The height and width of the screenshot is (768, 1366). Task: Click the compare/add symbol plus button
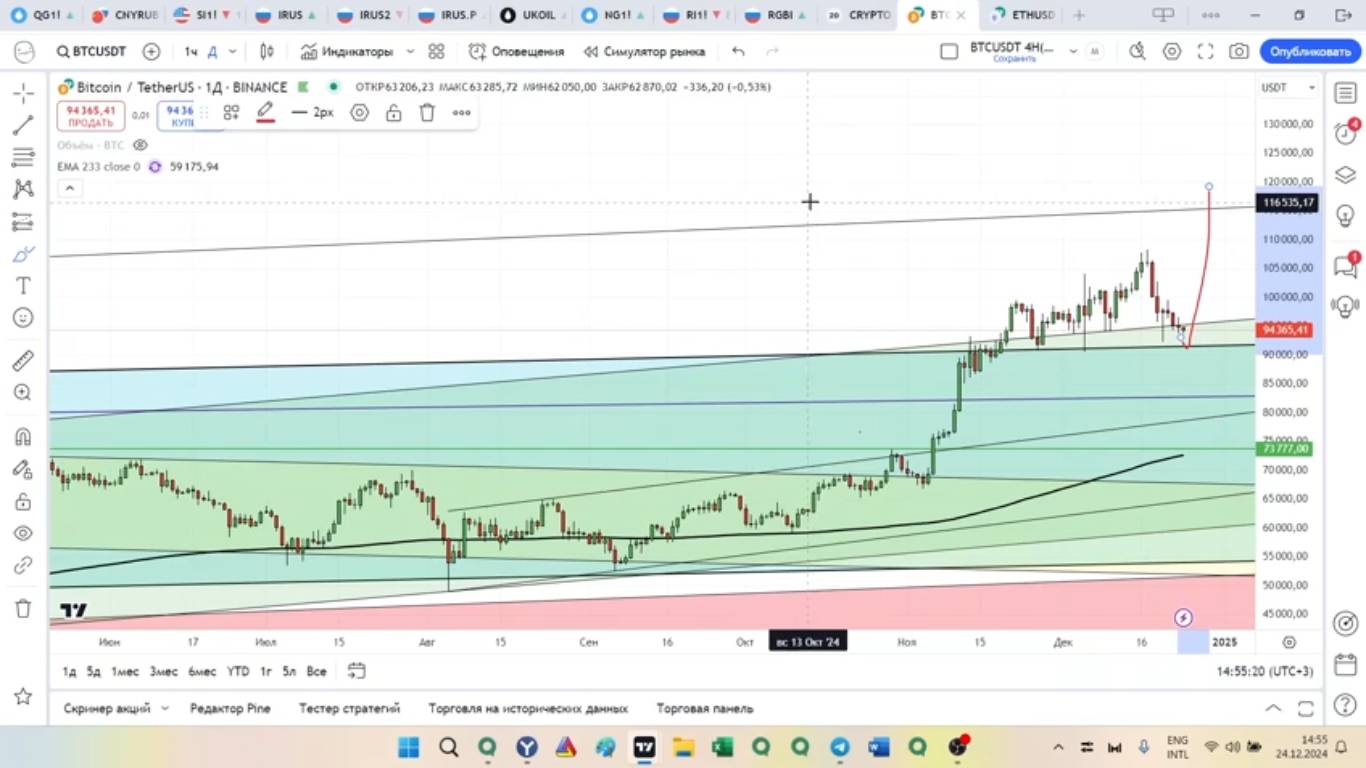(x=151, y=51)
